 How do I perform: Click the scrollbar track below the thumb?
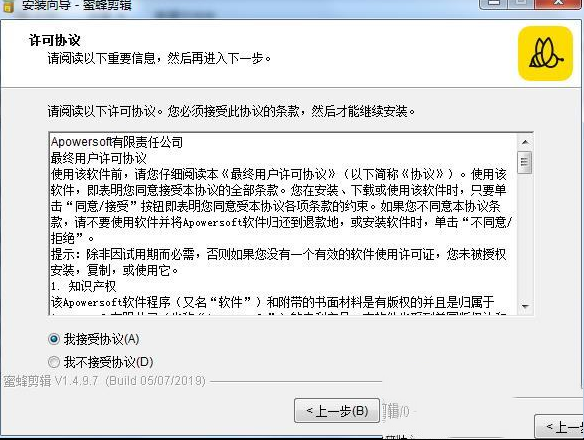pos(525,236)
